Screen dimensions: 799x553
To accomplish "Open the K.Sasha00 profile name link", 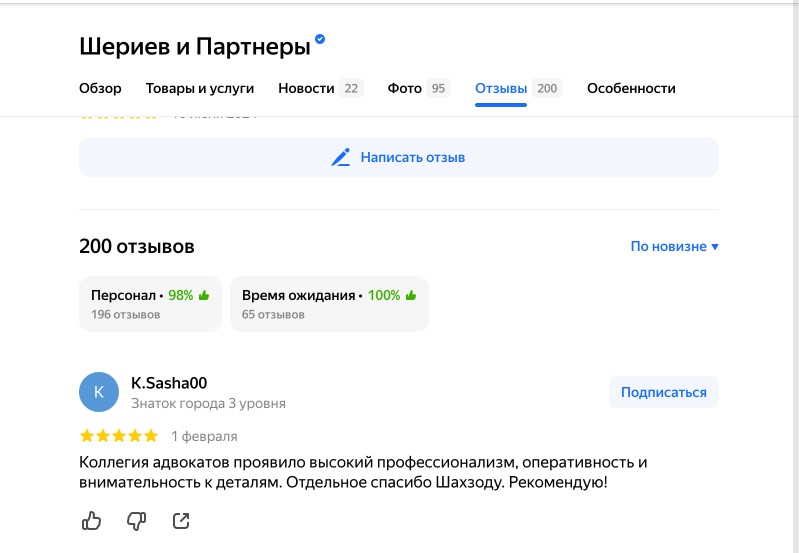I will [x=169, y=383].
